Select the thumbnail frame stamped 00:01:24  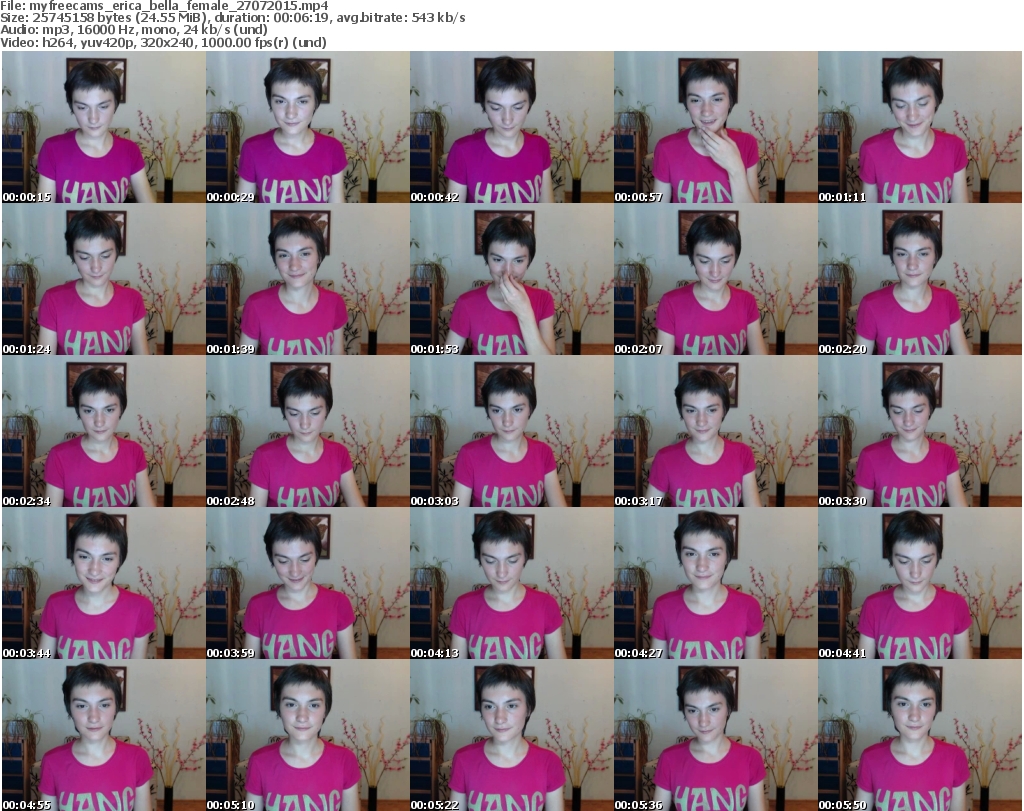[104, 279]
